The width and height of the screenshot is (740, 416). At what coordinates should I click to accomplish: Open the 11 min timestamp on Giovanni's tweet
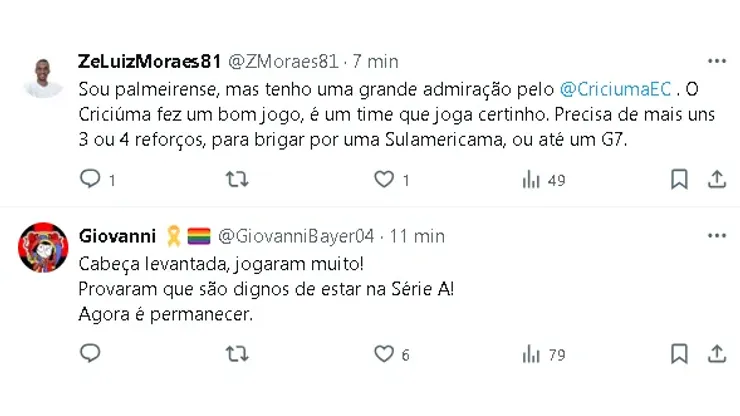tap(418, 236)
